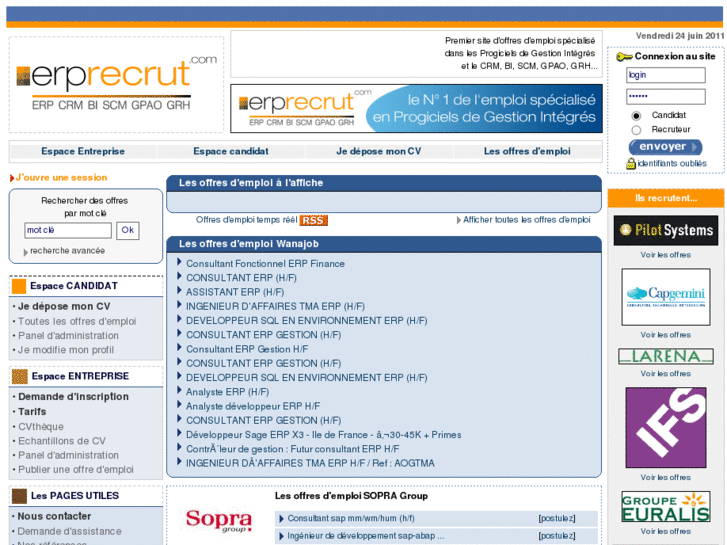The width and height of the screenshot is (727, 545).
Task: Click arrow beside Développeur Sage ERP X3
Action: (179, 433)
